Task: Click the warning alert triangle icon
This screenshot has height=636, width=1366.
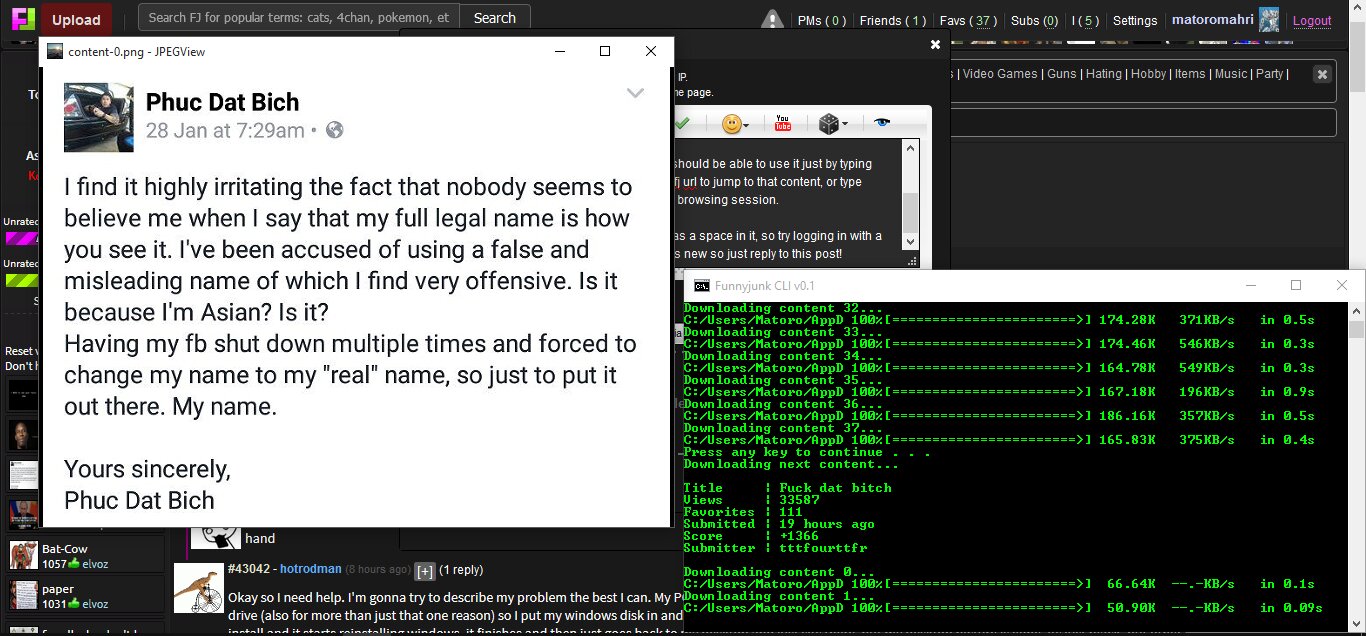Action: [x=772, y=19]
